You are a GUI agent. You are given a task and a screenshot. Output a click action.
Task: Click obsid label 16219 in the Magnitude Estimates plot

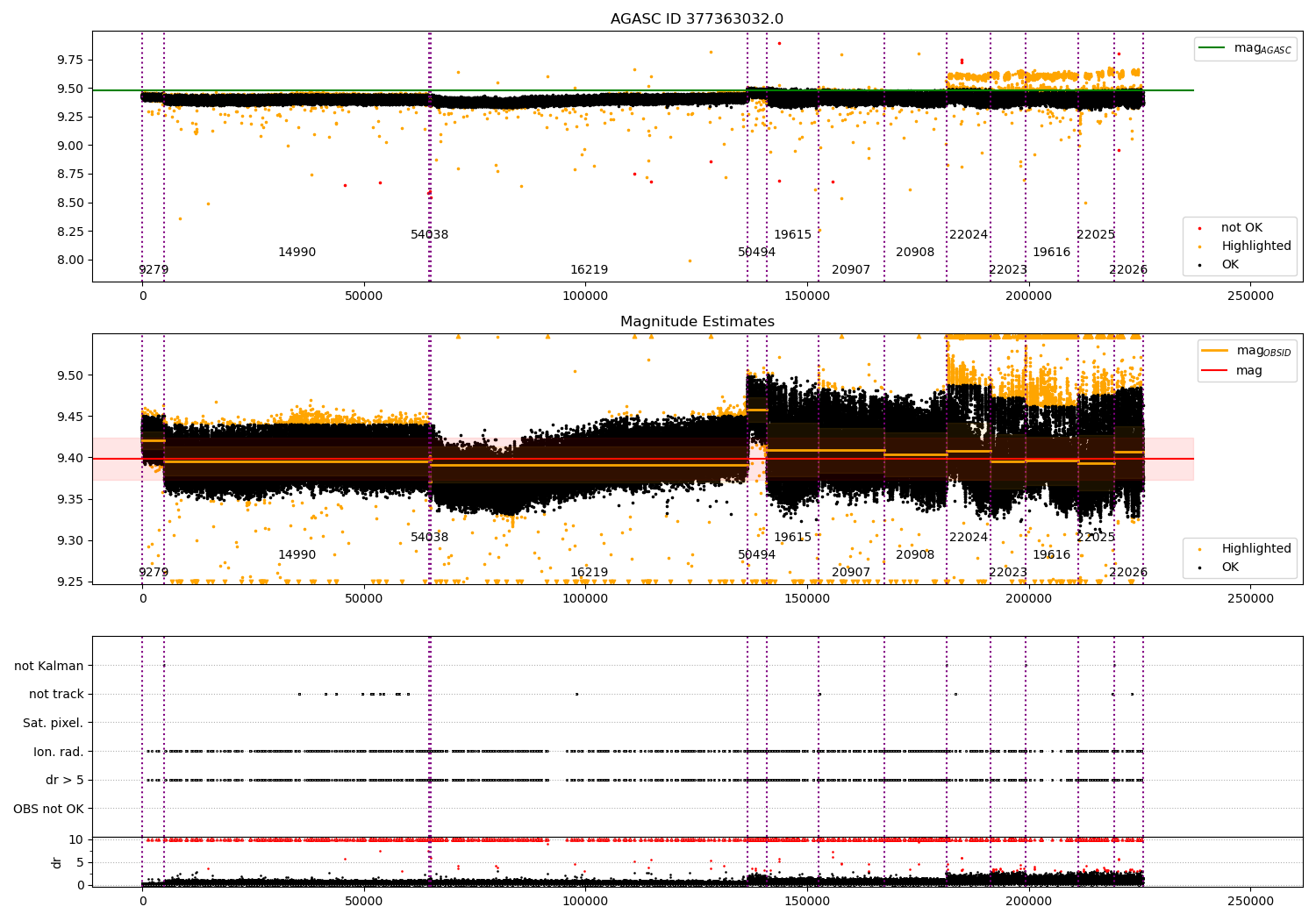(x=589, y=572)
